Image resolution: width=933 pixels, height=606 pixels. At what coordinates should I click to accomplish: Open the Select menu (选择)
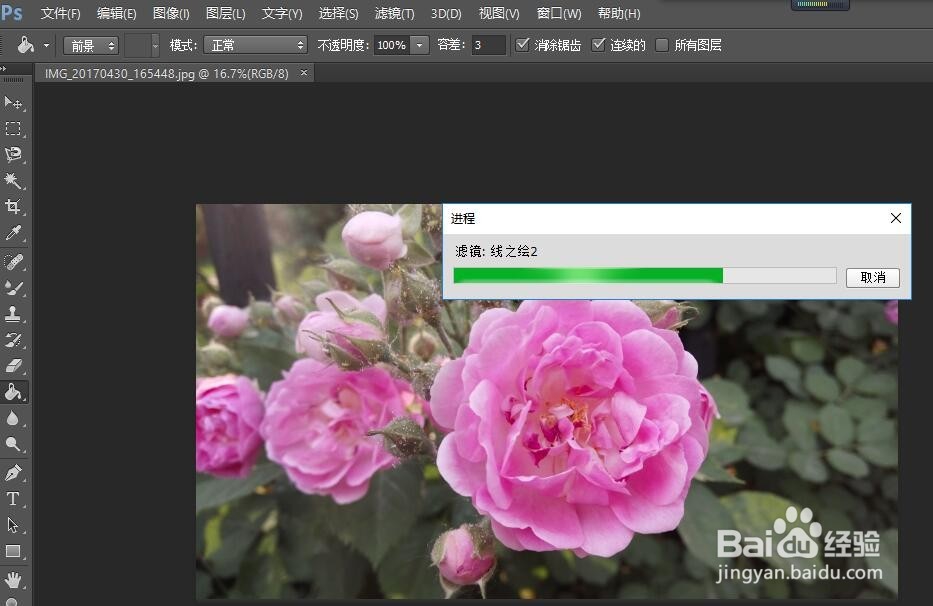[338, 13]
